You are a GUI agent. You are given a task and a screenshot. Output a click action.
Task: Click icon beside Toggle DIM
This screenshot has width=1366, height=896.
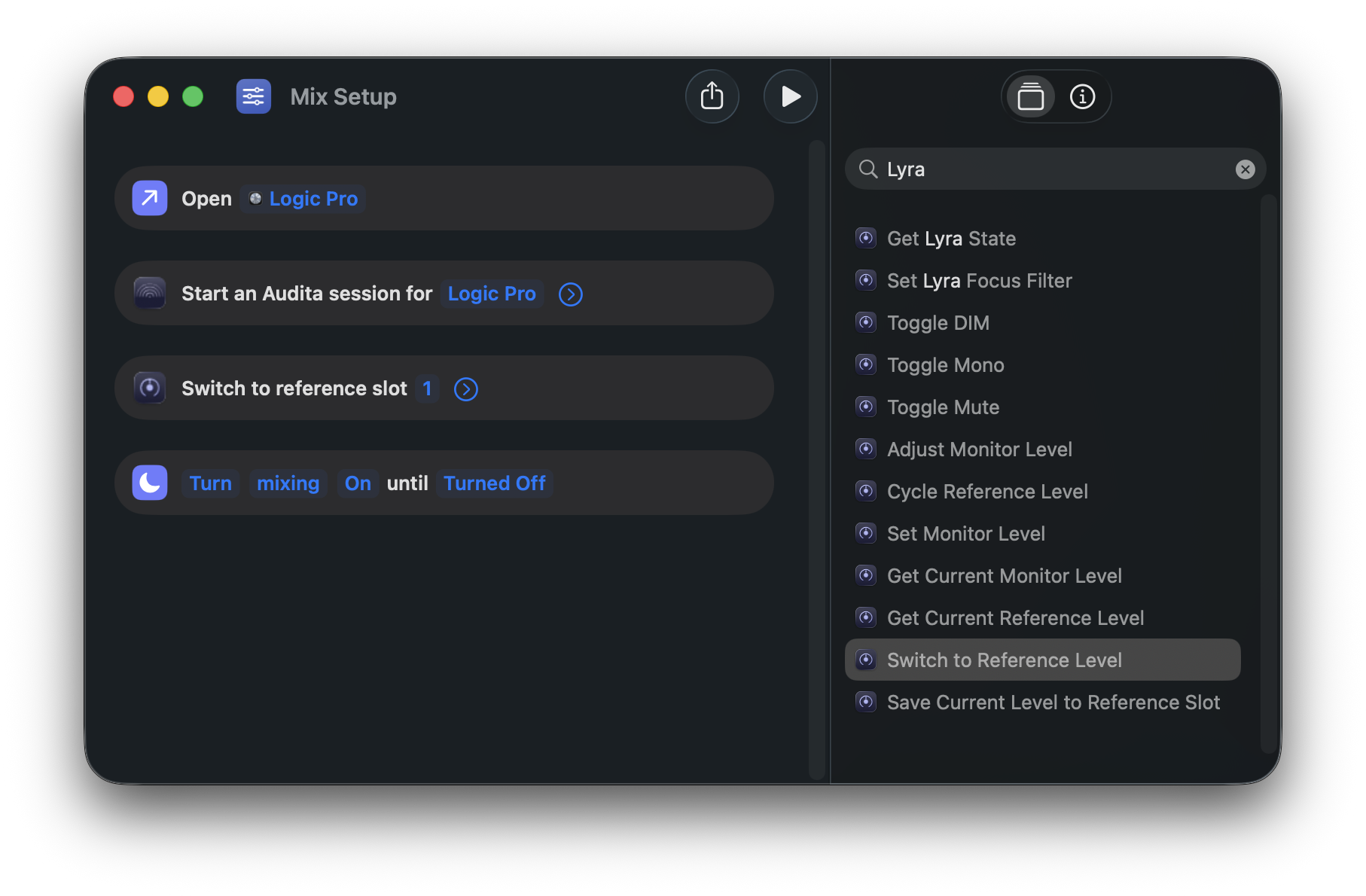pos(866,322)
